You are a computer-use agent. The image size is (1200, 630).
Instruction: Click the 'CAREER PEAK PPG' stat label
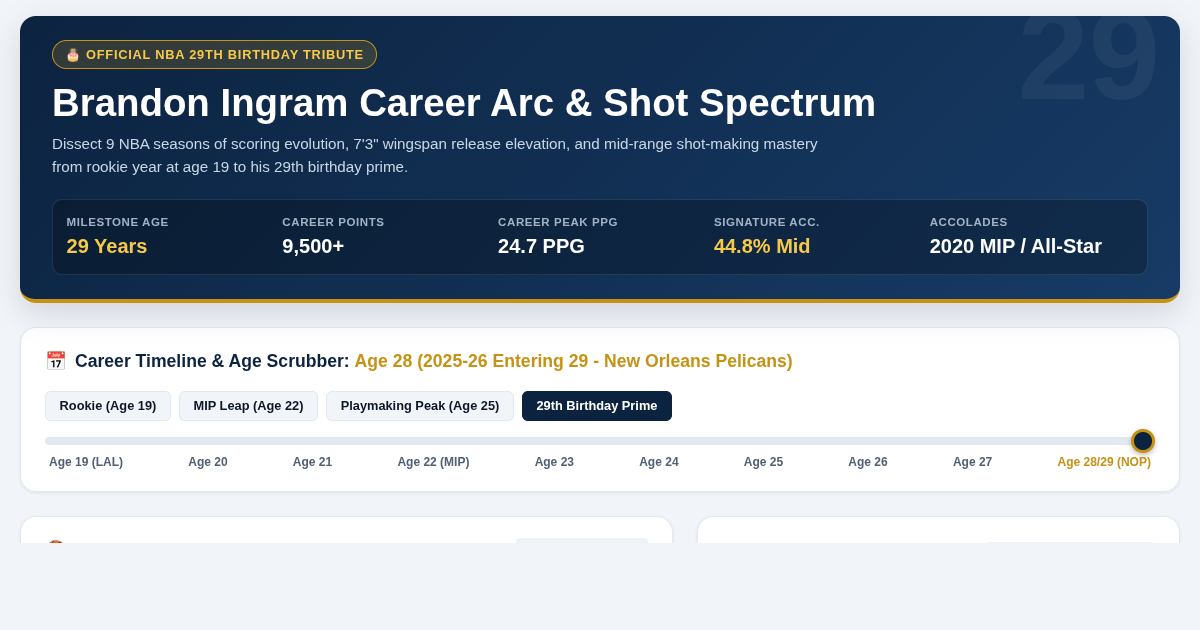pos(558,222)
